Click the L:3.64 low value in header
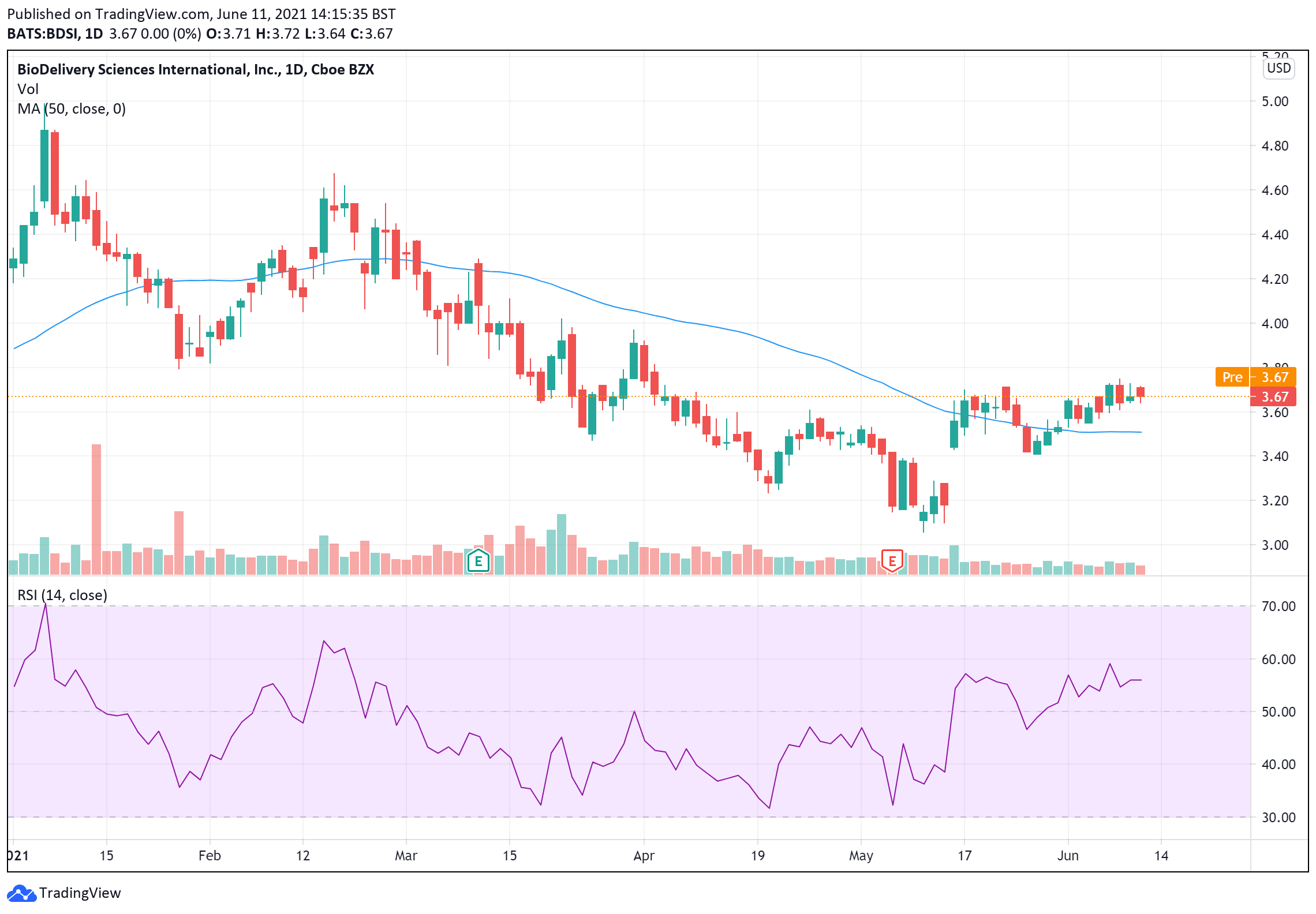 (x=325, y=33)
